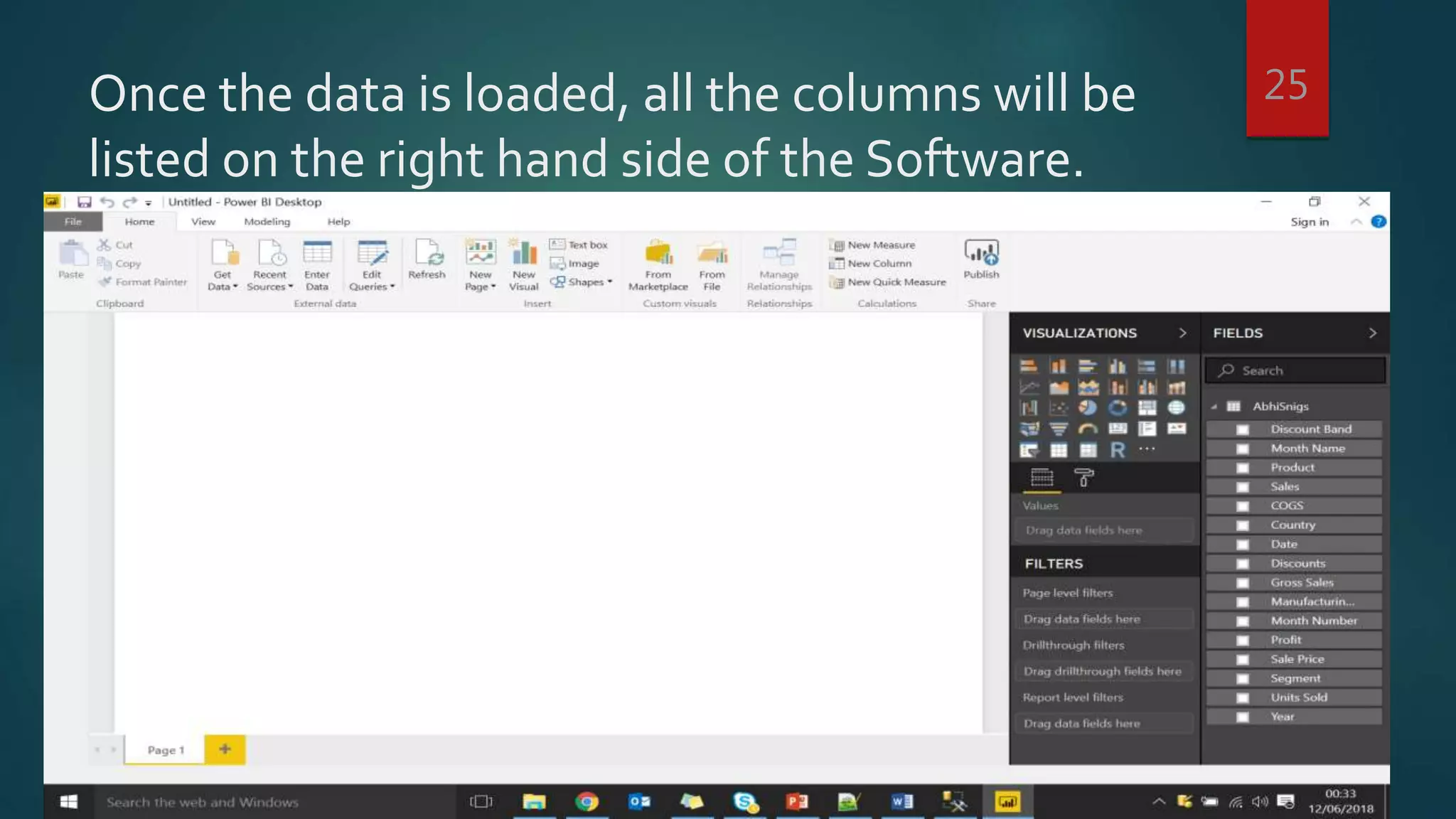Open the help question mark icon
This screenshot has height=819, width=1456.
pyautogui.click(x=1379, y=222)
